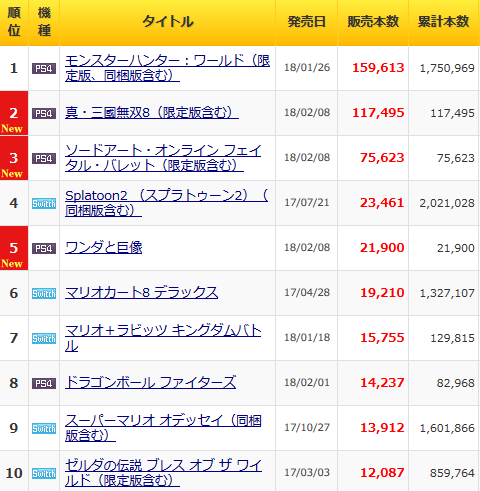Open the Splatoon2 title link
480x491 pixels.
coord(166,203)
